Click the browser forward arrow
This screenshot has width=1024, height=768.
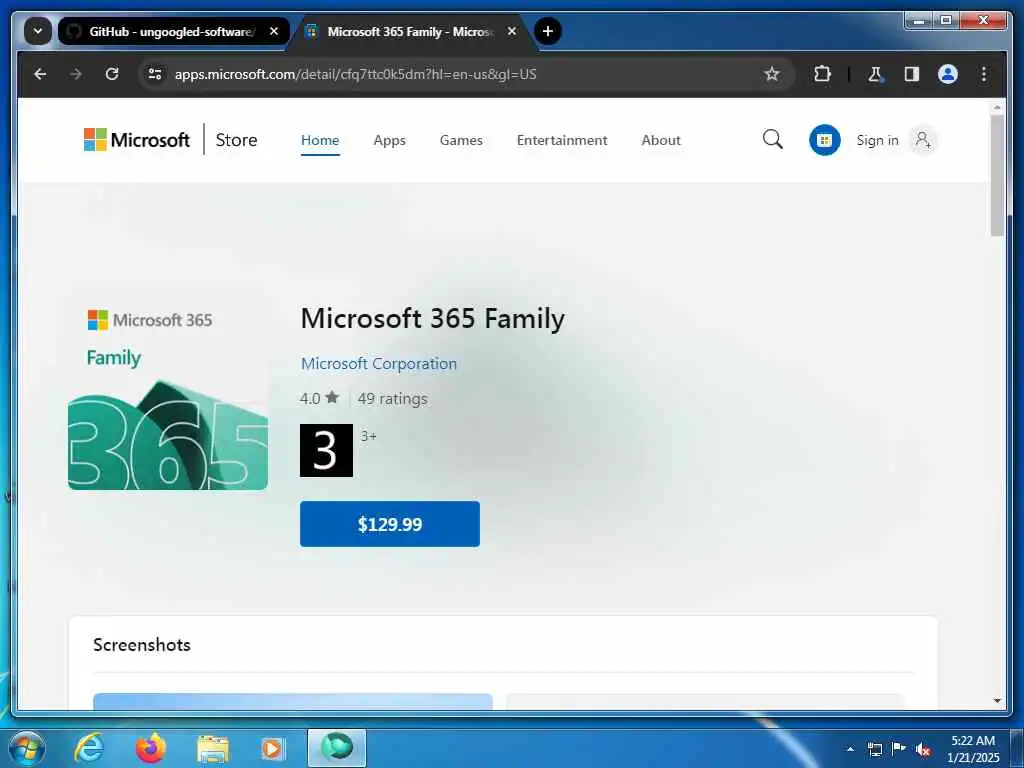click(76, 74)
